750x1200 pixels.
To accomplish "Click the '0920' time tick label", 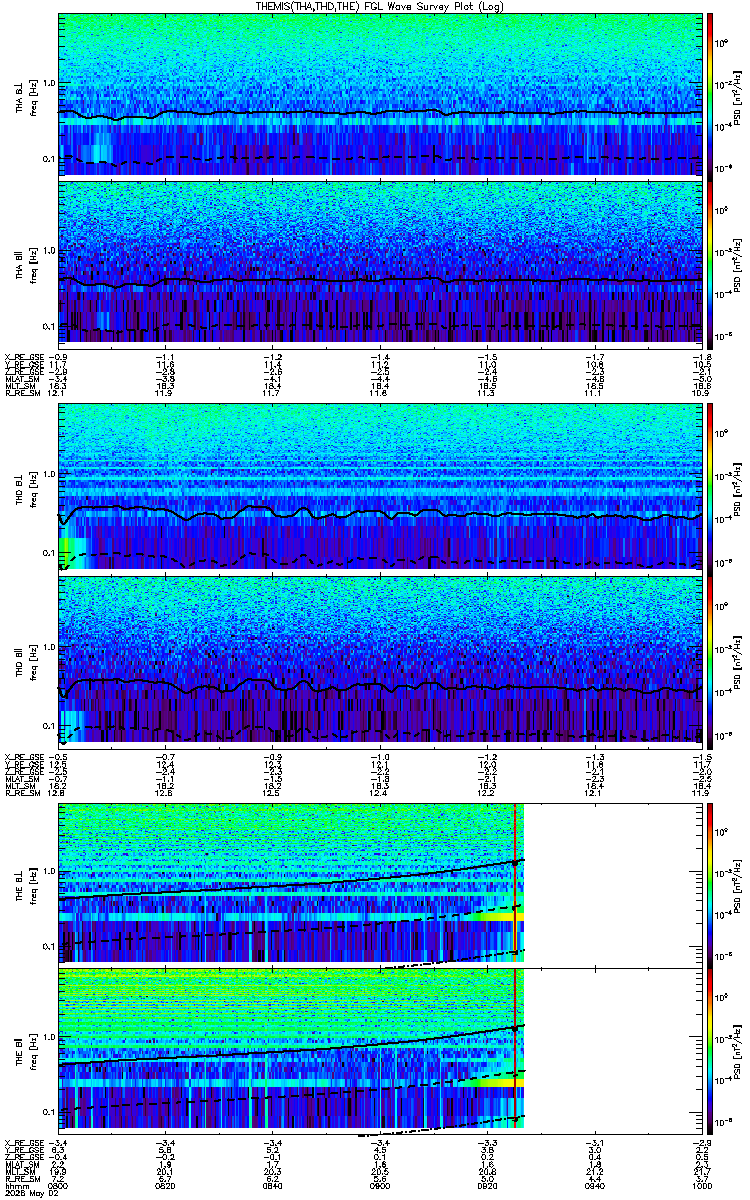I will [486, 1186].
